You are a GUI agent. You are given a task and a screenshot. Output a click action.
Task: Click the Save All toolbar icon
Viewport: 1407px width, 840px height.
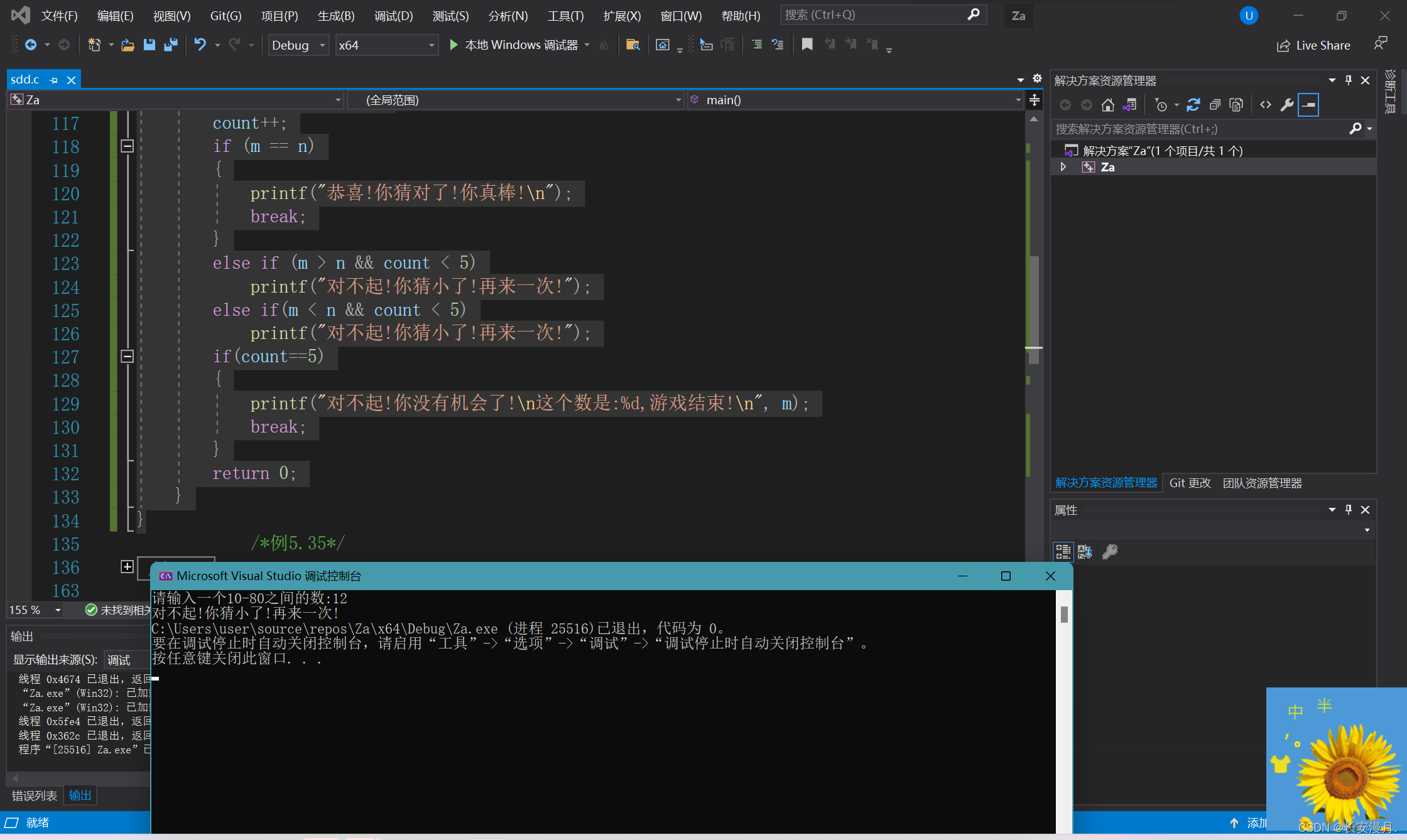[170, 45]
